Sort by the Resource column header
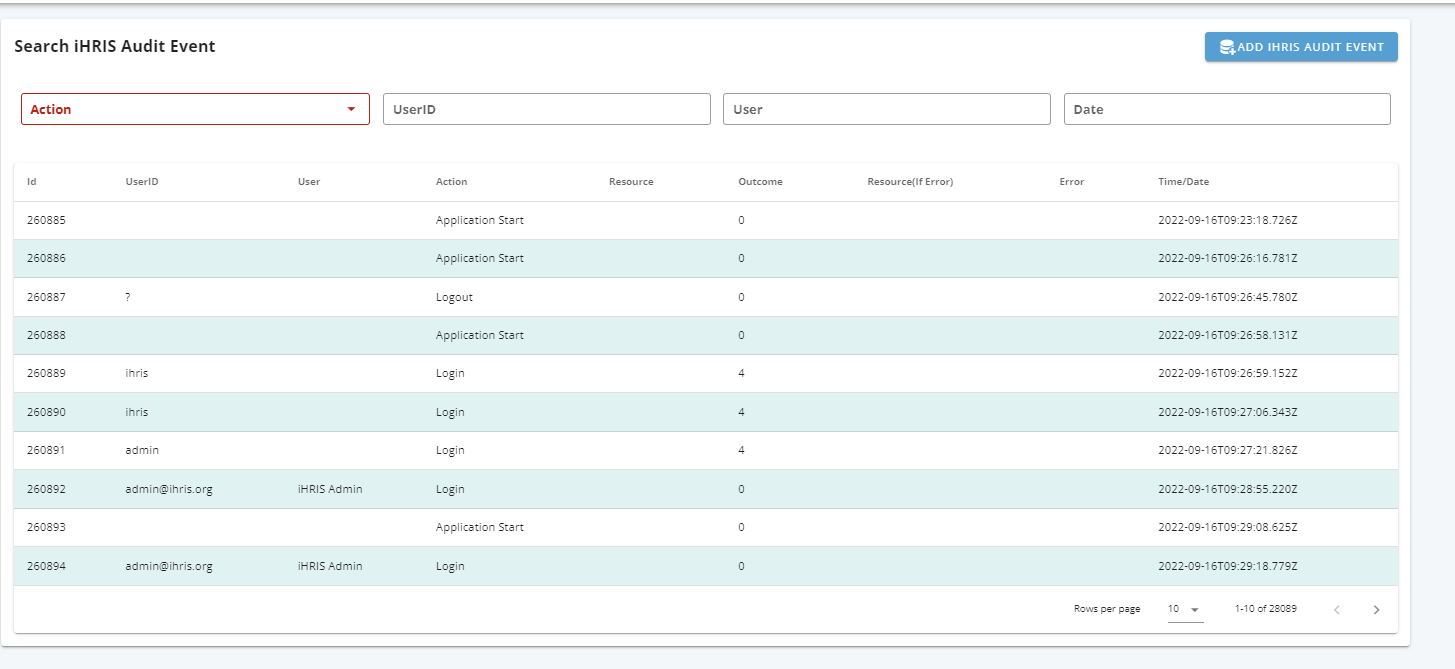The height and width of the screenshot is (669, 1455). (631, 182)
